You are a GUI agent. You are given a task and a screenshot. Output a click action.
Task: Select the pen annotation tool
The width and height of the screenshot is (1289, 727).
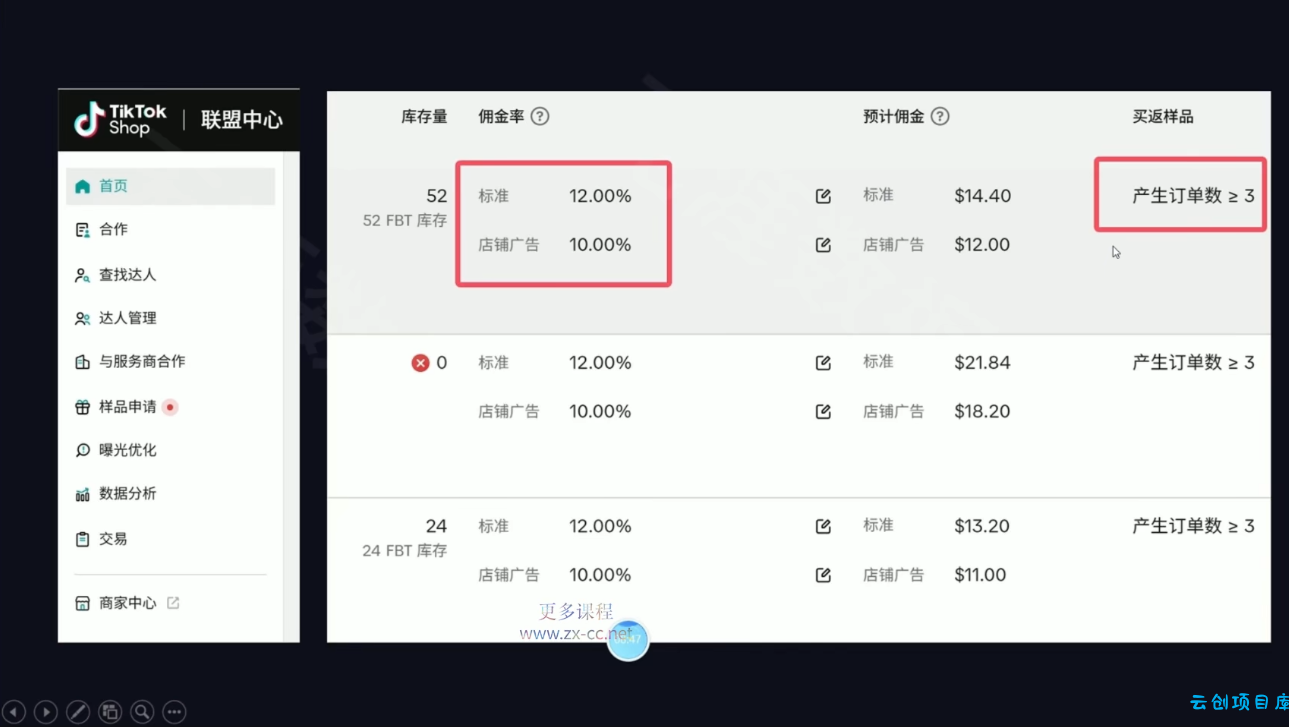[x=78, y=711]
